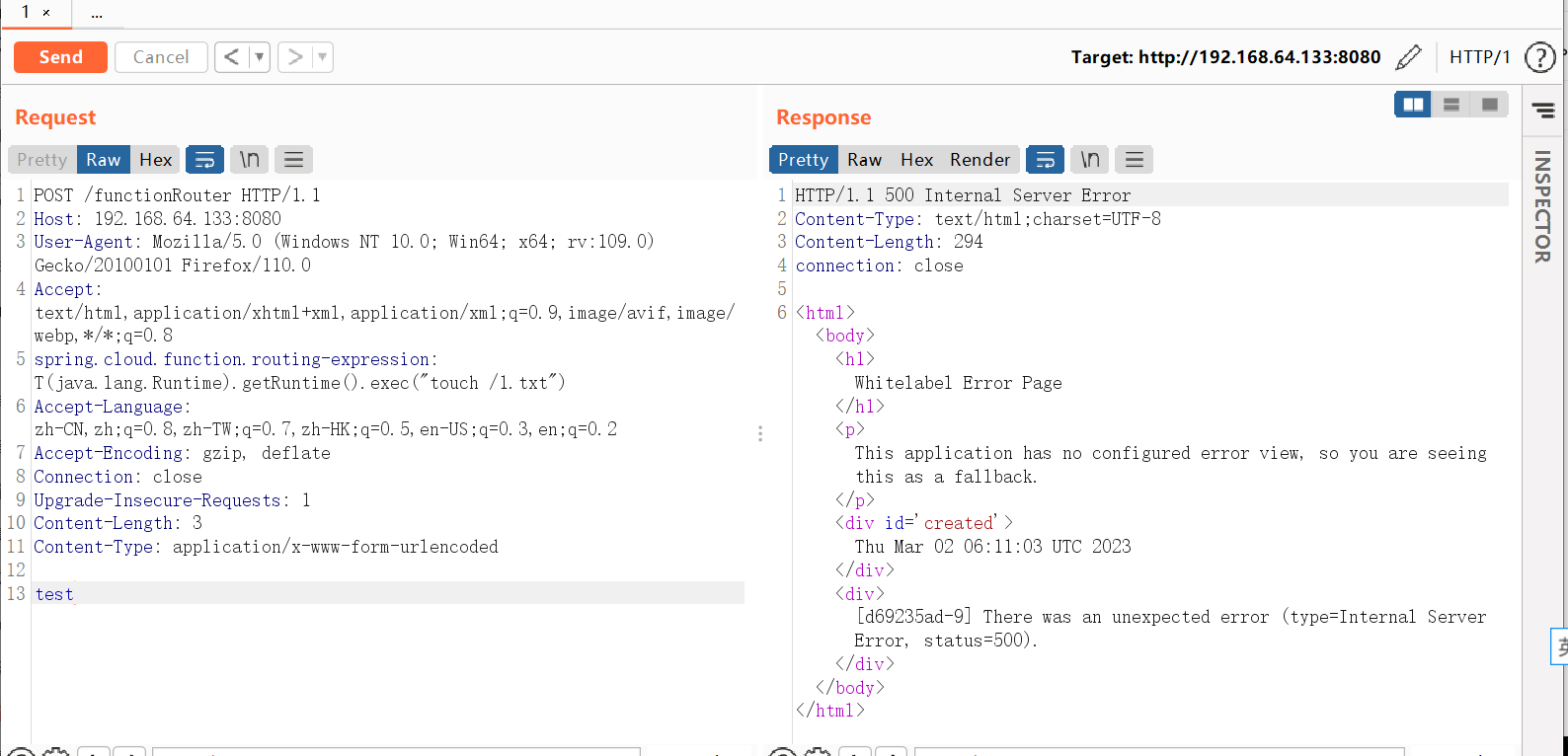Viewport: 1568px width, 756px height.
Task: Click the orange Send button
Action: pyautogui.click(x=60, y=57)
